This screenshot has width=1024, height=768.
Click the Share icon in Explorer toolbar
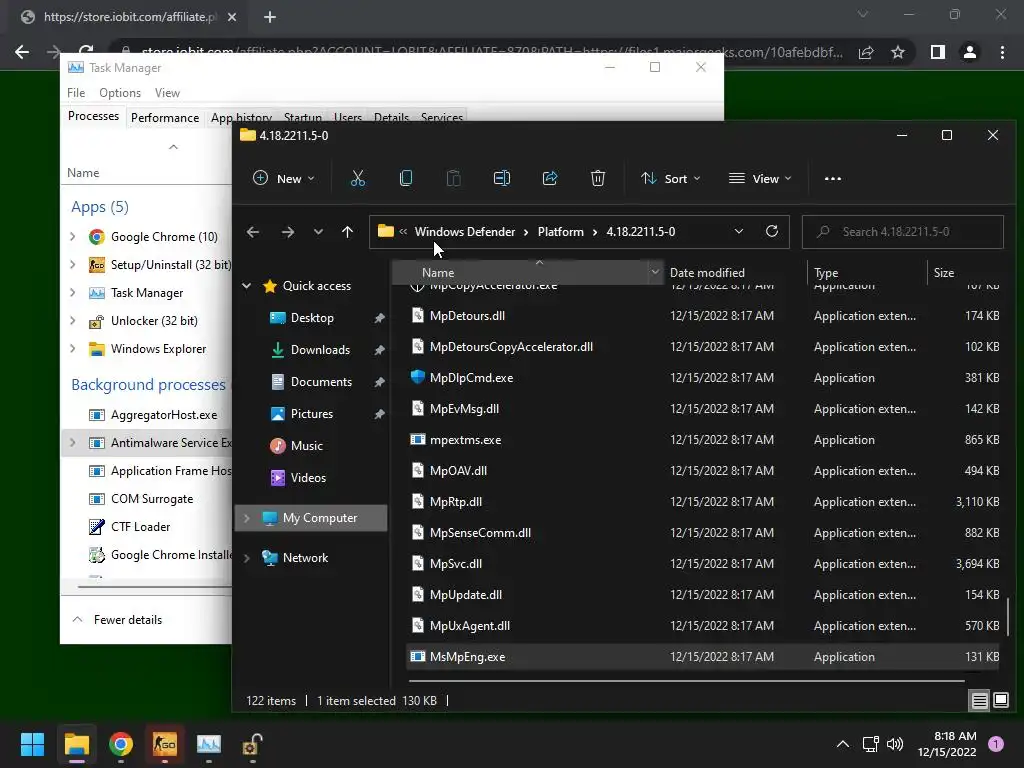pyautogui.click(x=550, y=178)
